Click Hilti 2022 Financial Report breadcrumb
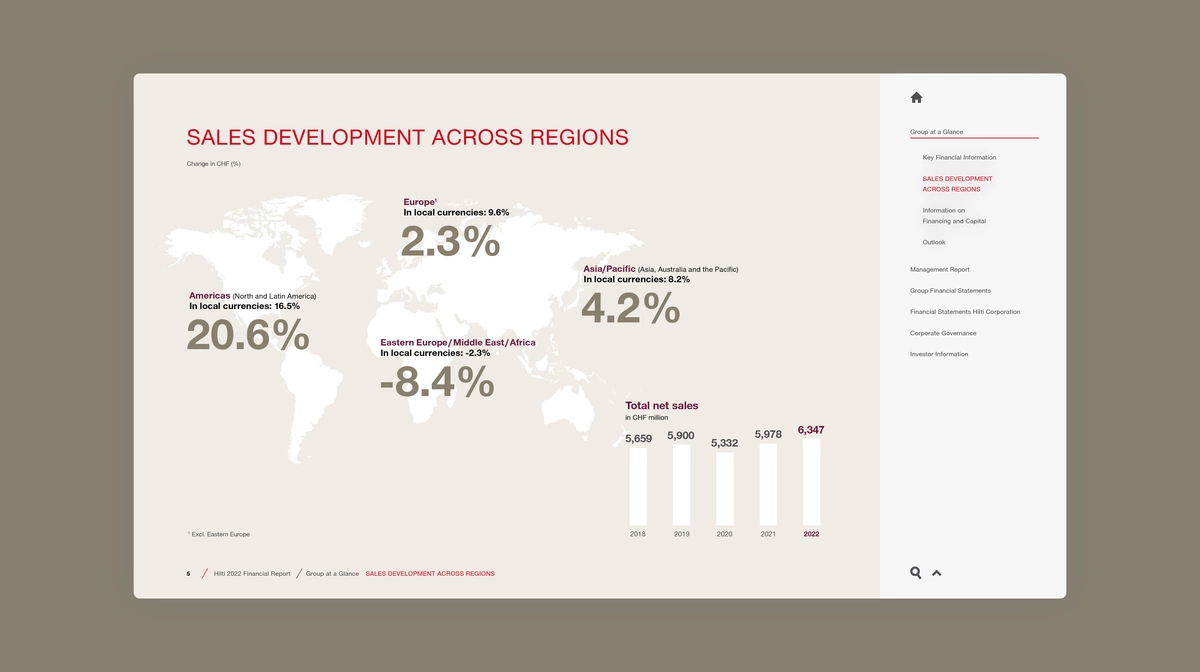The image size is (1200, 672). (252, 574)
